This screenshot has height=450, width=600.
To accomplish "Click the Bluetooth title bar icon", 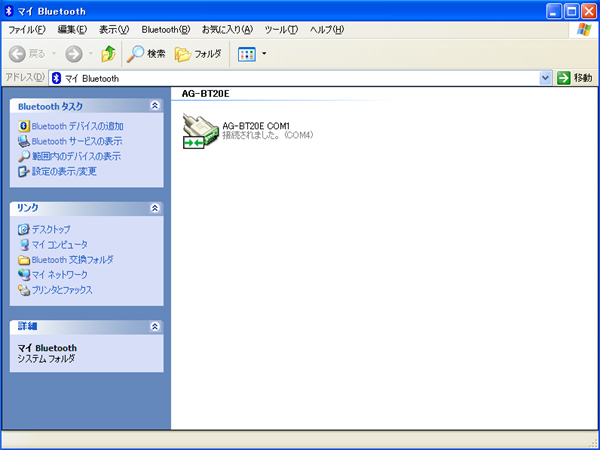I will point(9,11).
